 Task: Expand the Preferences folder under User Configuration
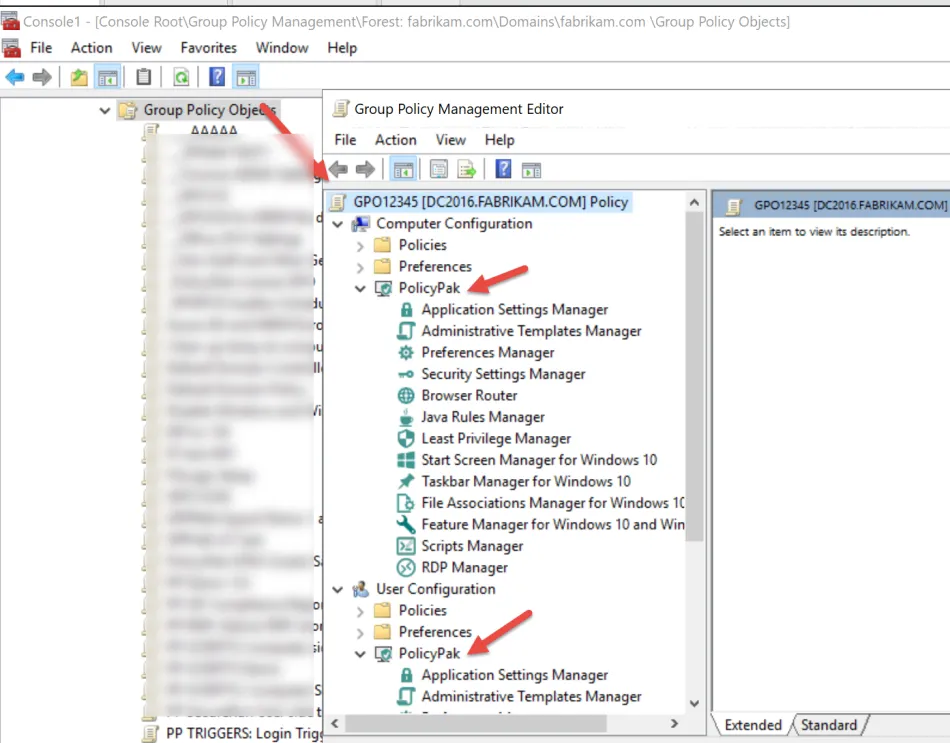point(360,633)
